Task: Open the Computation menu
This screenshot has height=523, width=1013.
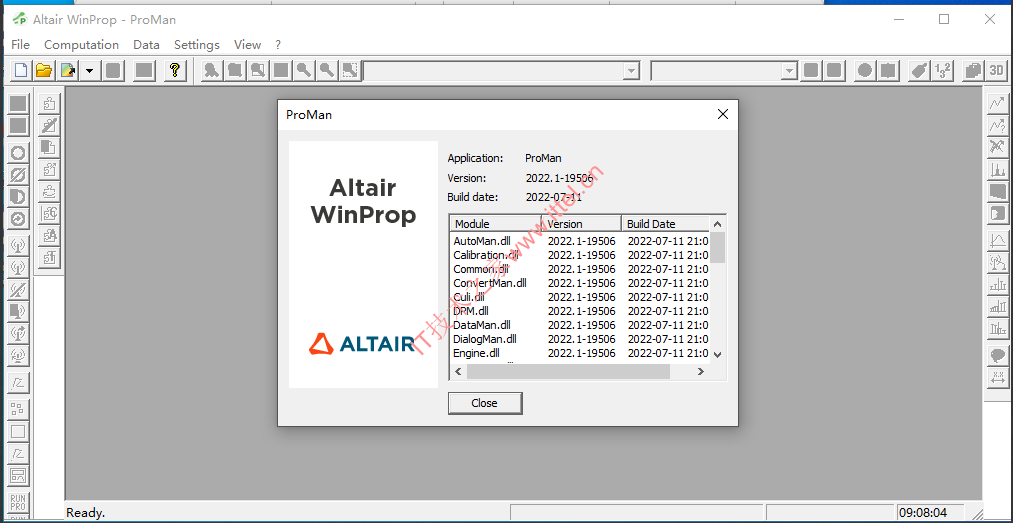Action: click(81, 45)
